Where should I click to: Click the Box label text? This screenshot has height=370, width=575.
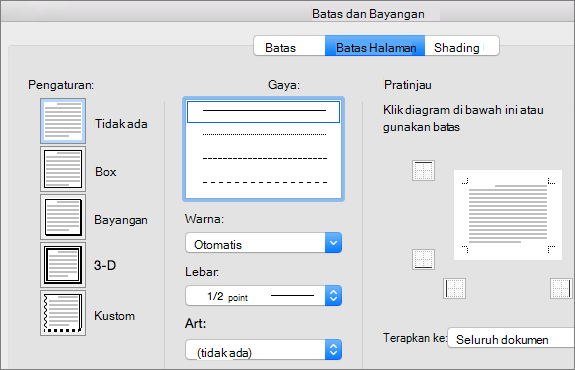coord(106,172)
